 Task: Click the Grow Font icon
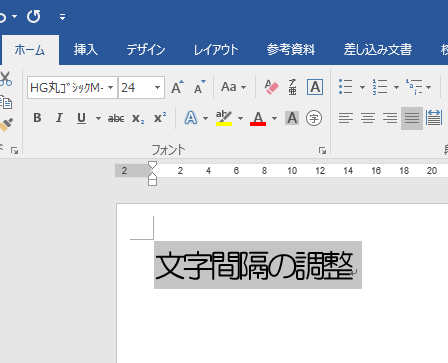point(177,87)
